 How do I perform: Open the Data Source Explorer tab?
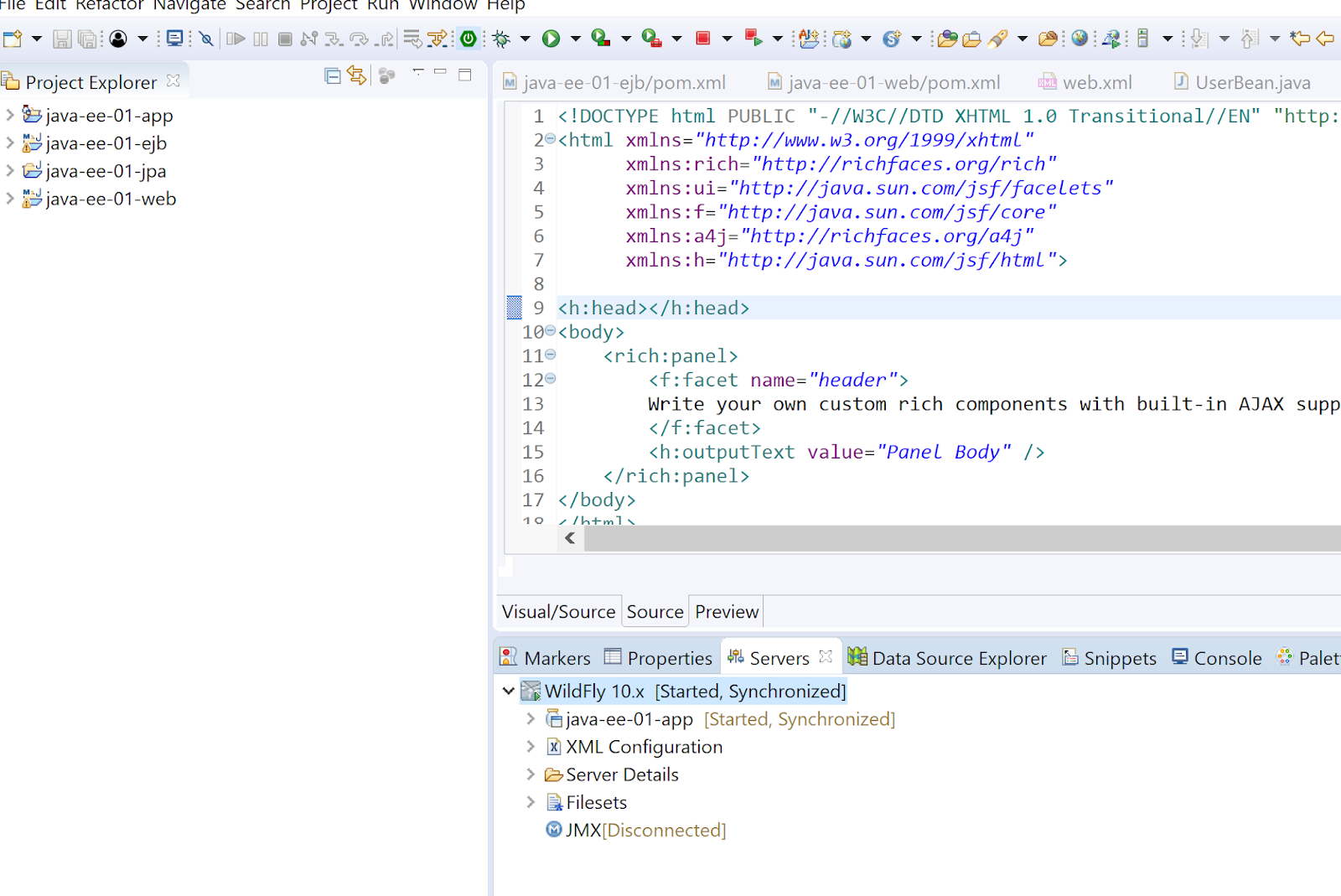tap(947, 658)
